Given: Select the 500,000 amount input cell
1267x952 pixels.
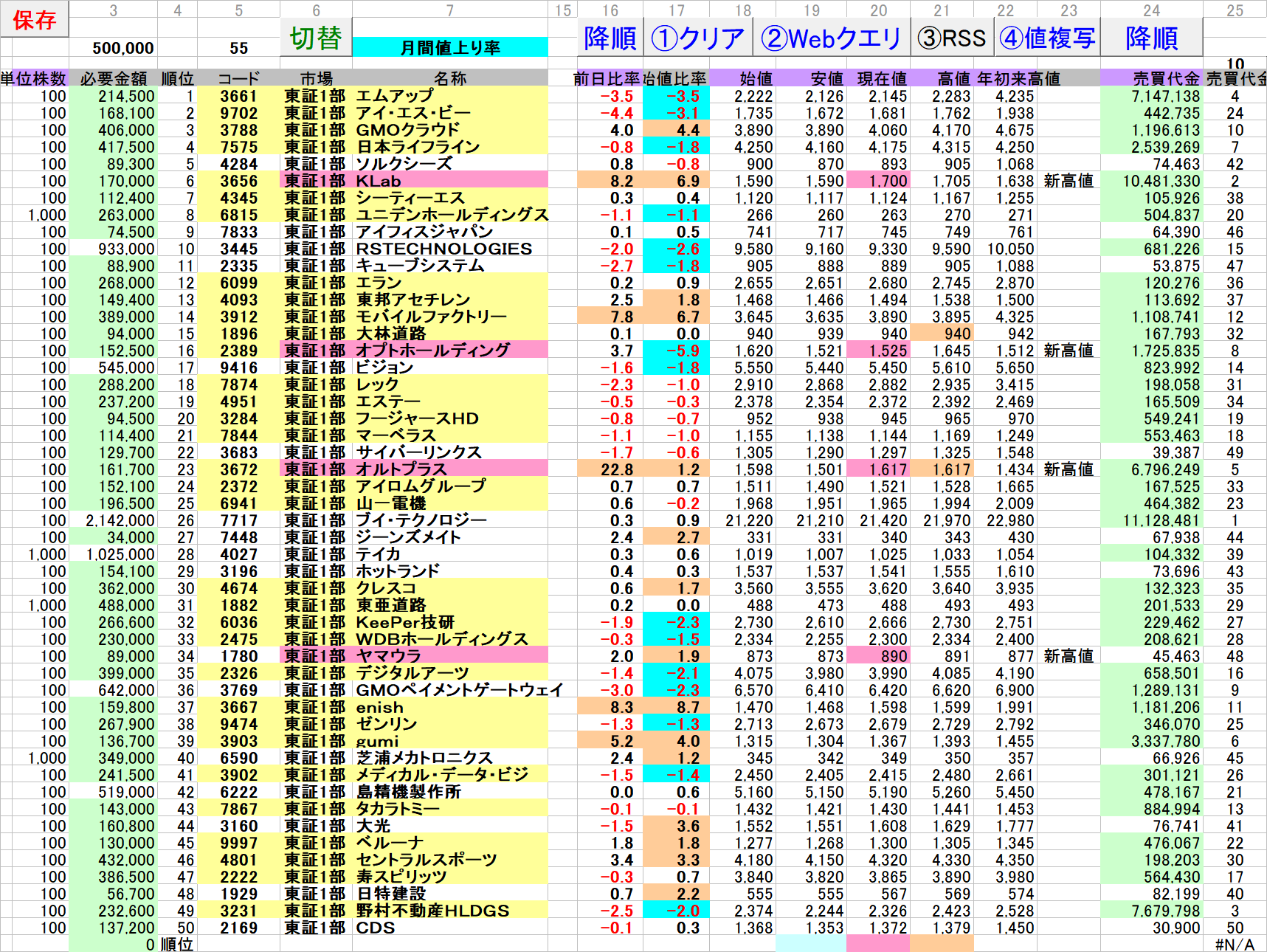Looking at the screenshot, I should 114,48.
